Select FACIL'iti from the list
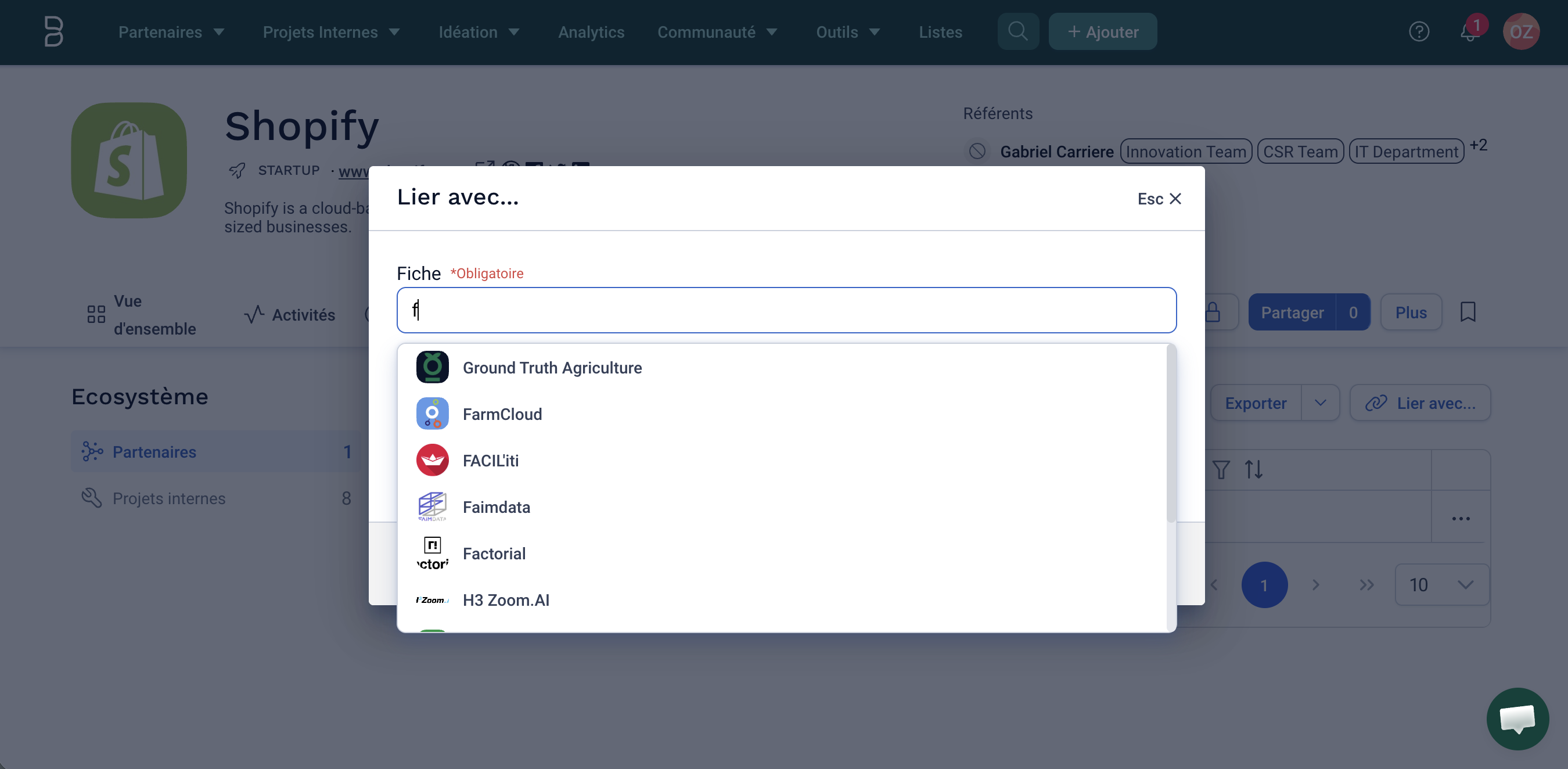 [x=782, y=459]
